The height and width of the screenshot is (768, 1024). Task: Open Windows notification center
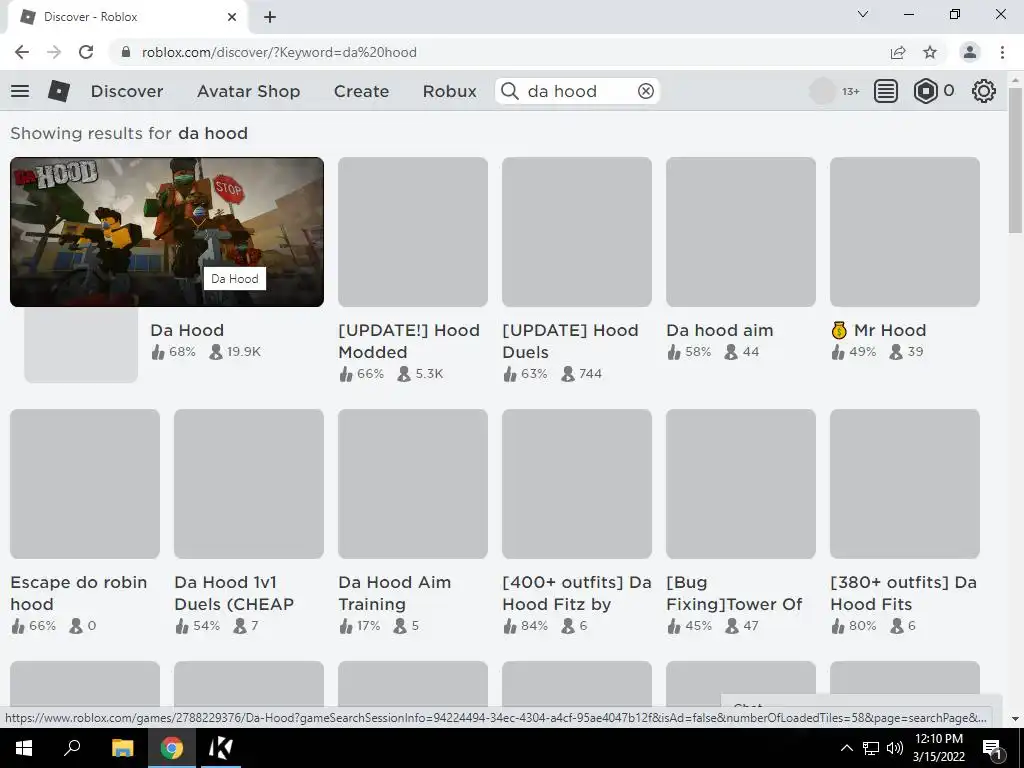click(x=993, y=748)
